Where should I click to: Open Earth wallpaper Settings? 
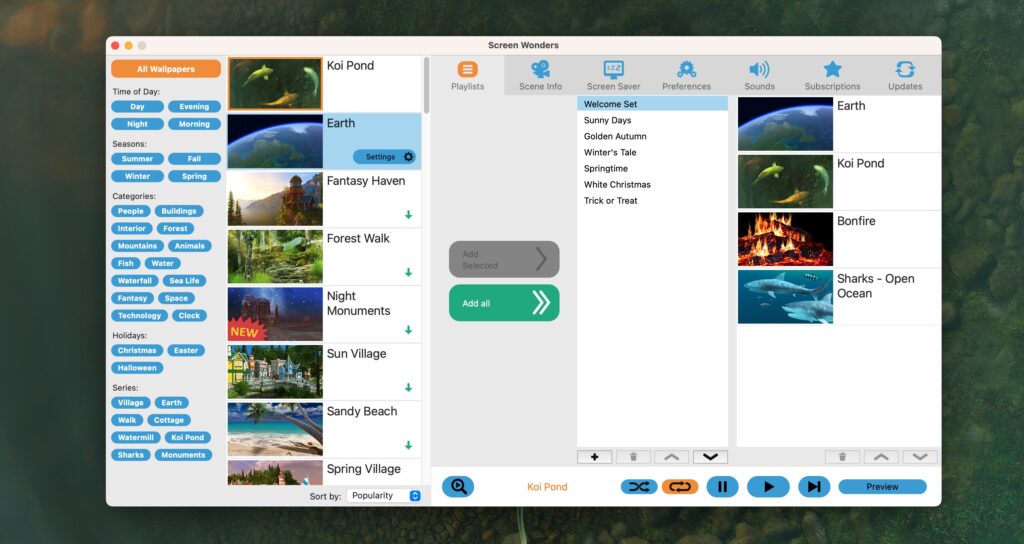385,157
